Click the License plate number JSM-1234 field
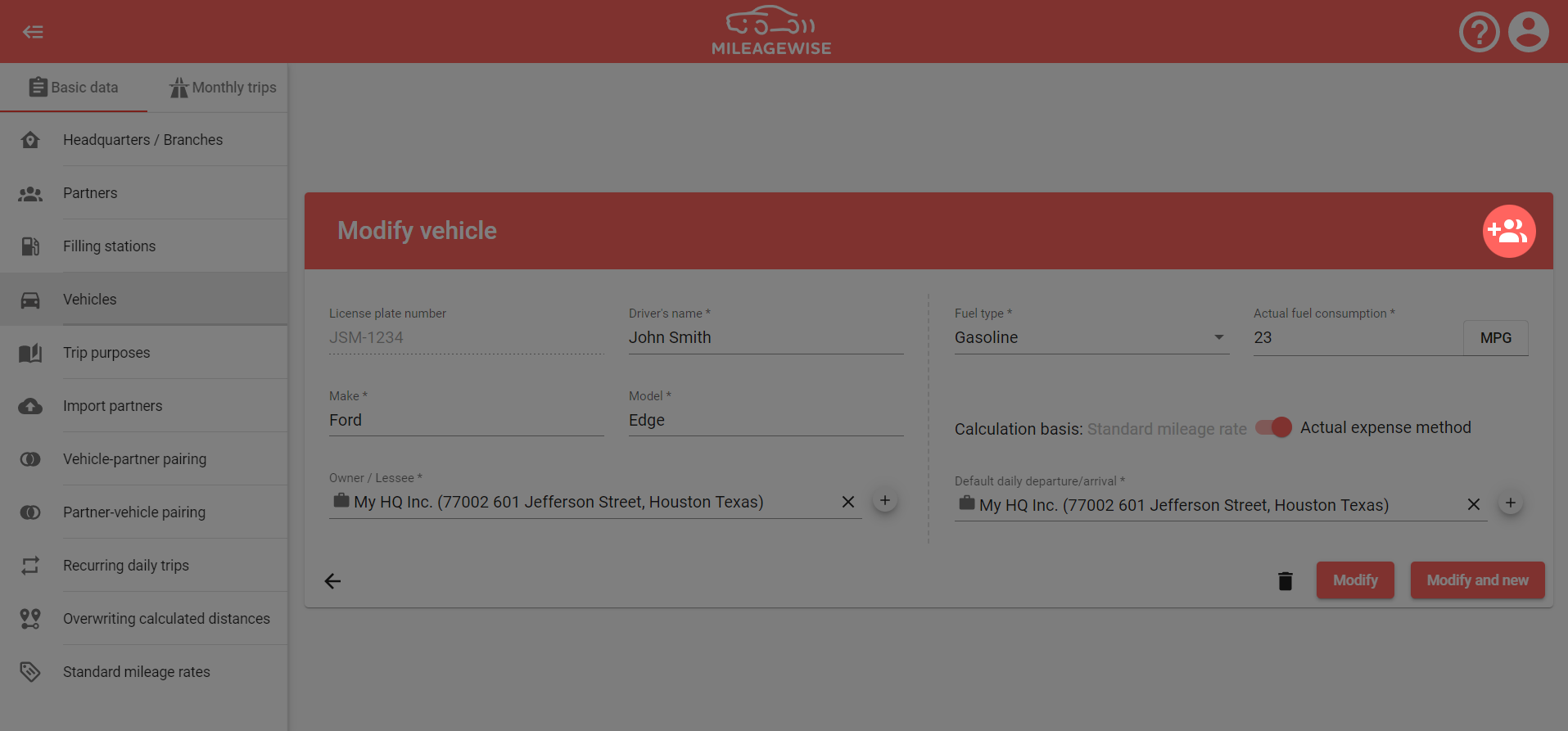Image resolution: width=1568 pixels, height=731 pixels. (467, 337)
